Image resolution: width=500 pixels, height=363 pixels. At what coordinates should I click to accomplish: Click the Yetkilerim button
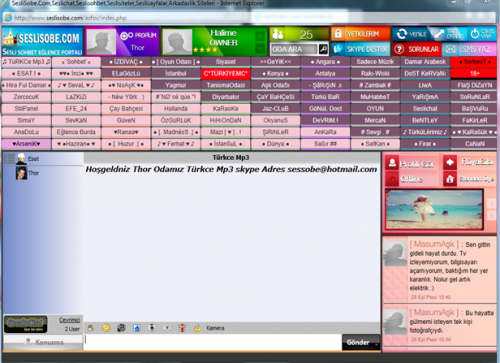(360, 34)
